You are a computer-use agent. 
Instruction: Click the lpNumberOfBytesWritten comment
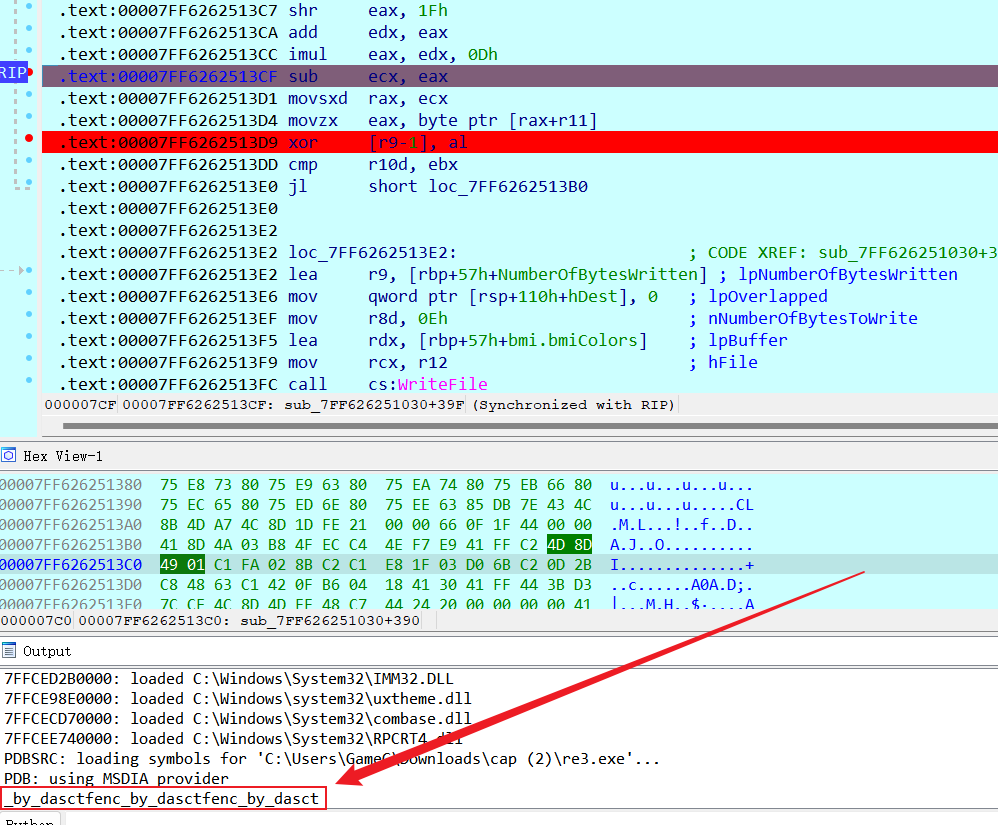pos(848,274)
